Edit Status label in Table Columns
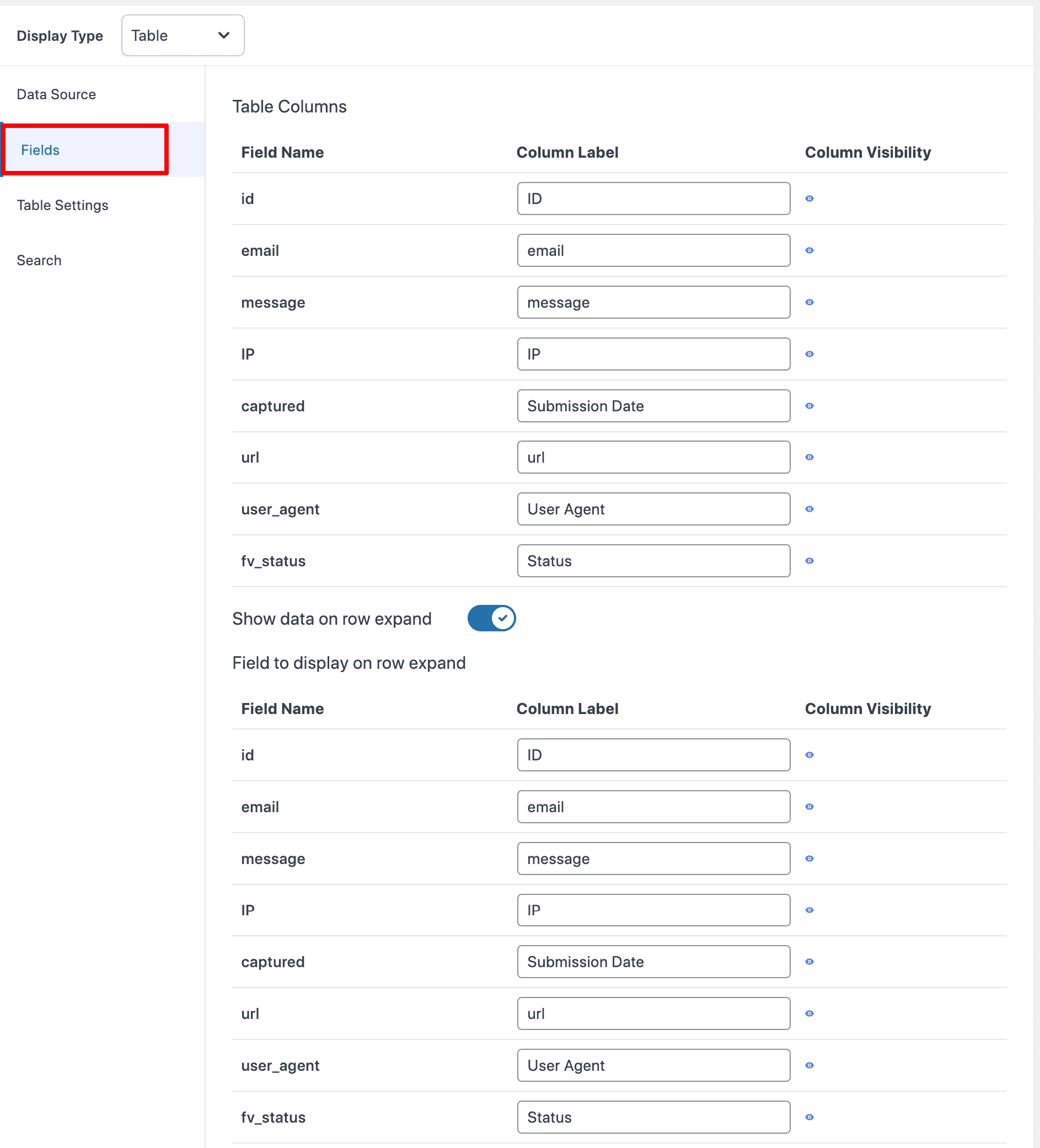 click(x=654, y=561)
